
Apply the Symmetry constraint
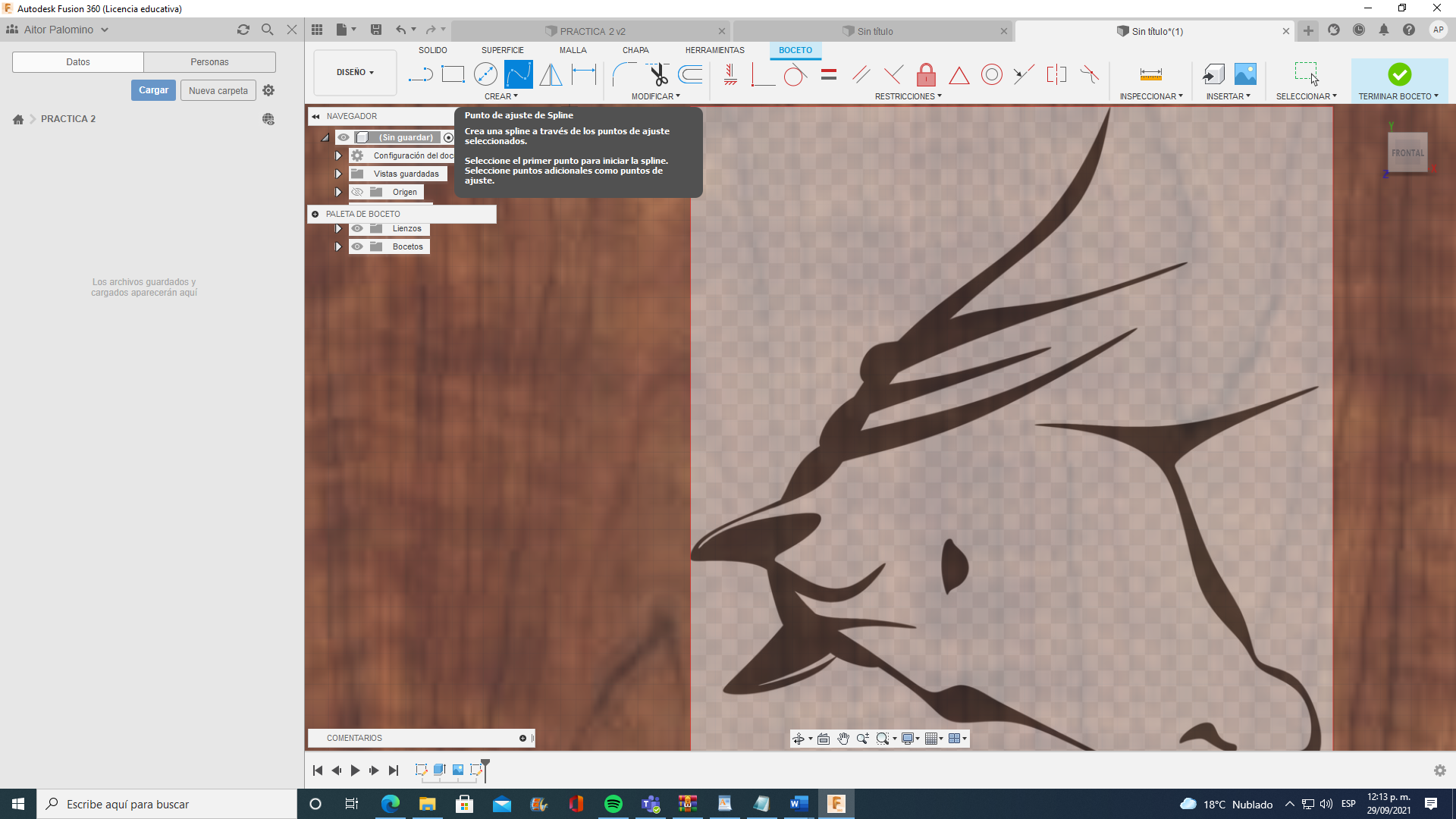click(x=1056, y=74)
